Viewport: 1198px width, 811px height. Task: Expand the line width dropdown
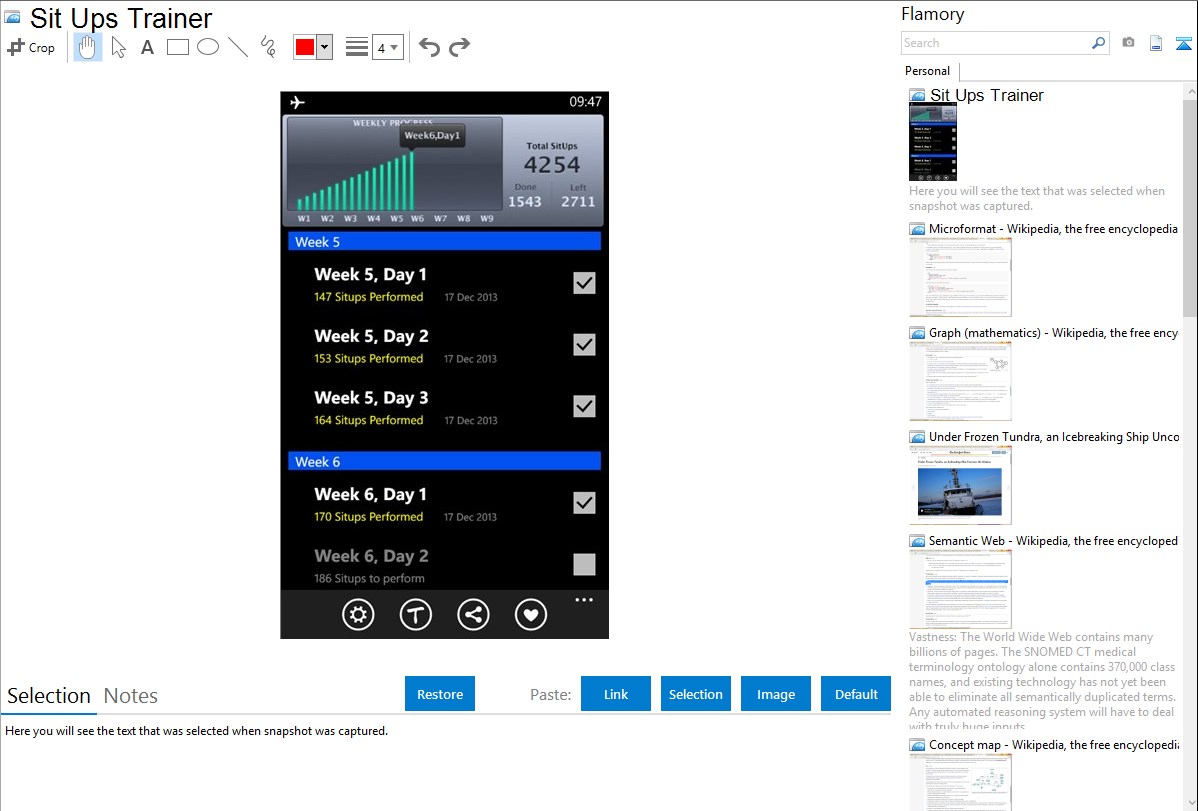point(388,47)
